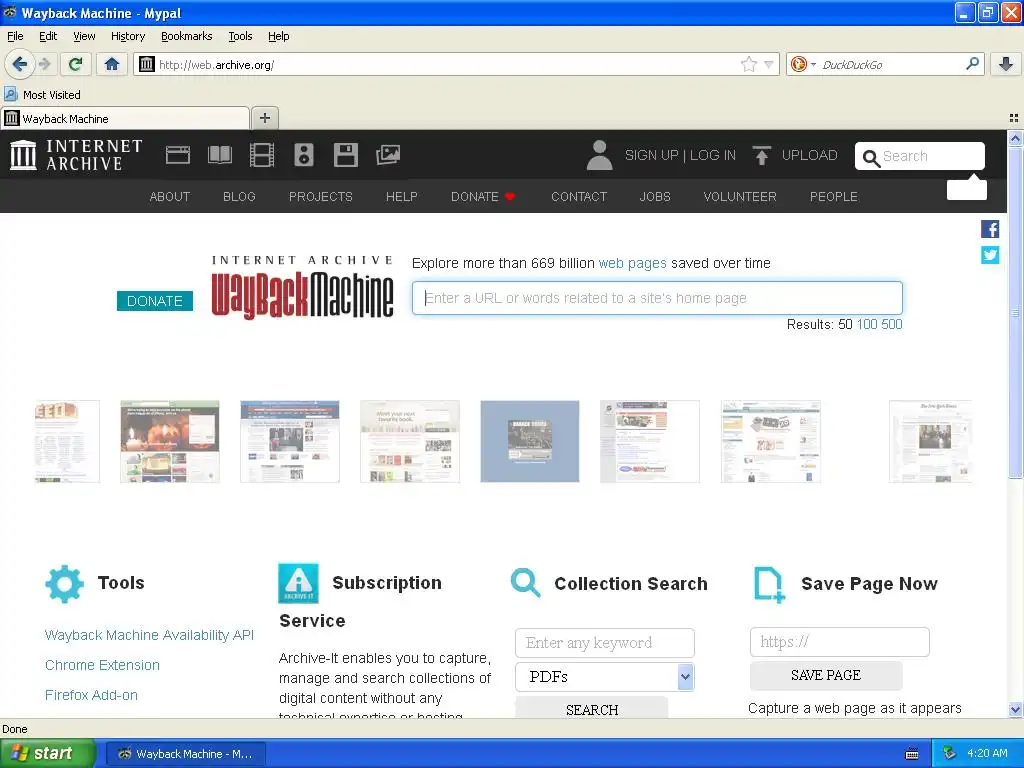The height and width of the screenshot is (768, 1024).
Task: Open the URL history dropdown arrow
Action: [769, 64]
